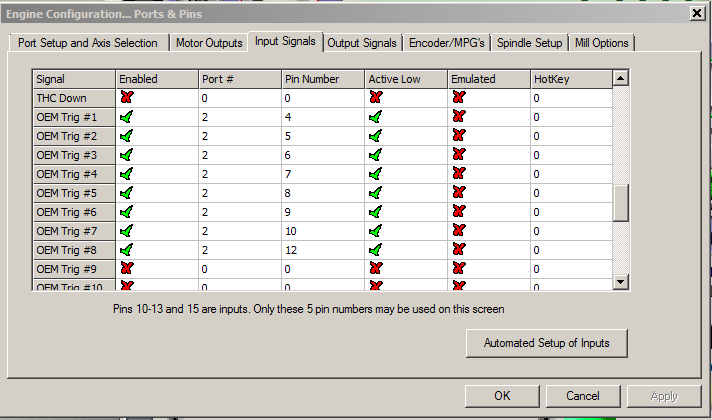Confirm with the OK button
The image size is (712, 420).
pyautogui.click(x=502, y=396)
